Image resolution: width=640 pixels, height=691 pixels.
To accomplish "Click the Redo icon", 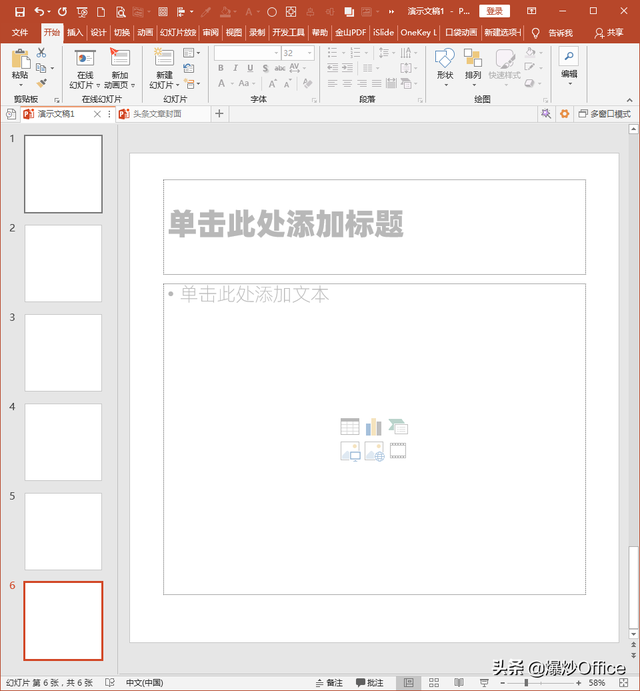I will tap(62, 11).
